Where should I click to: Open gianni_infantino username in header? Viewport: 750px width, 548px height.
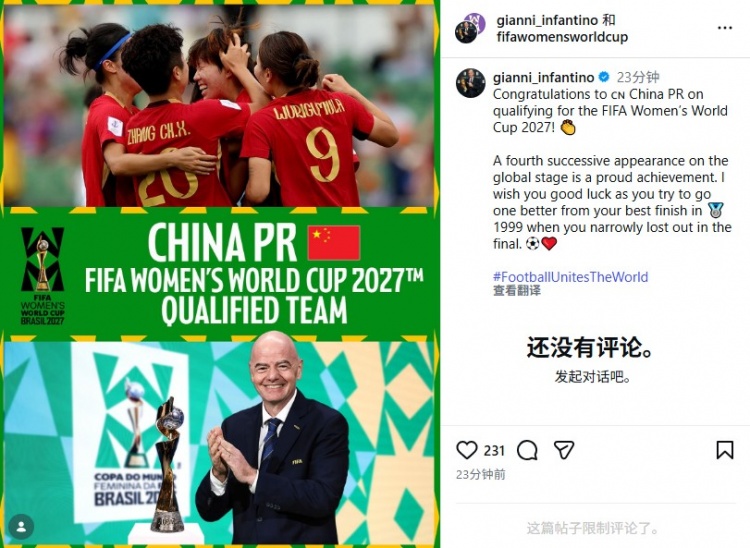547,20
